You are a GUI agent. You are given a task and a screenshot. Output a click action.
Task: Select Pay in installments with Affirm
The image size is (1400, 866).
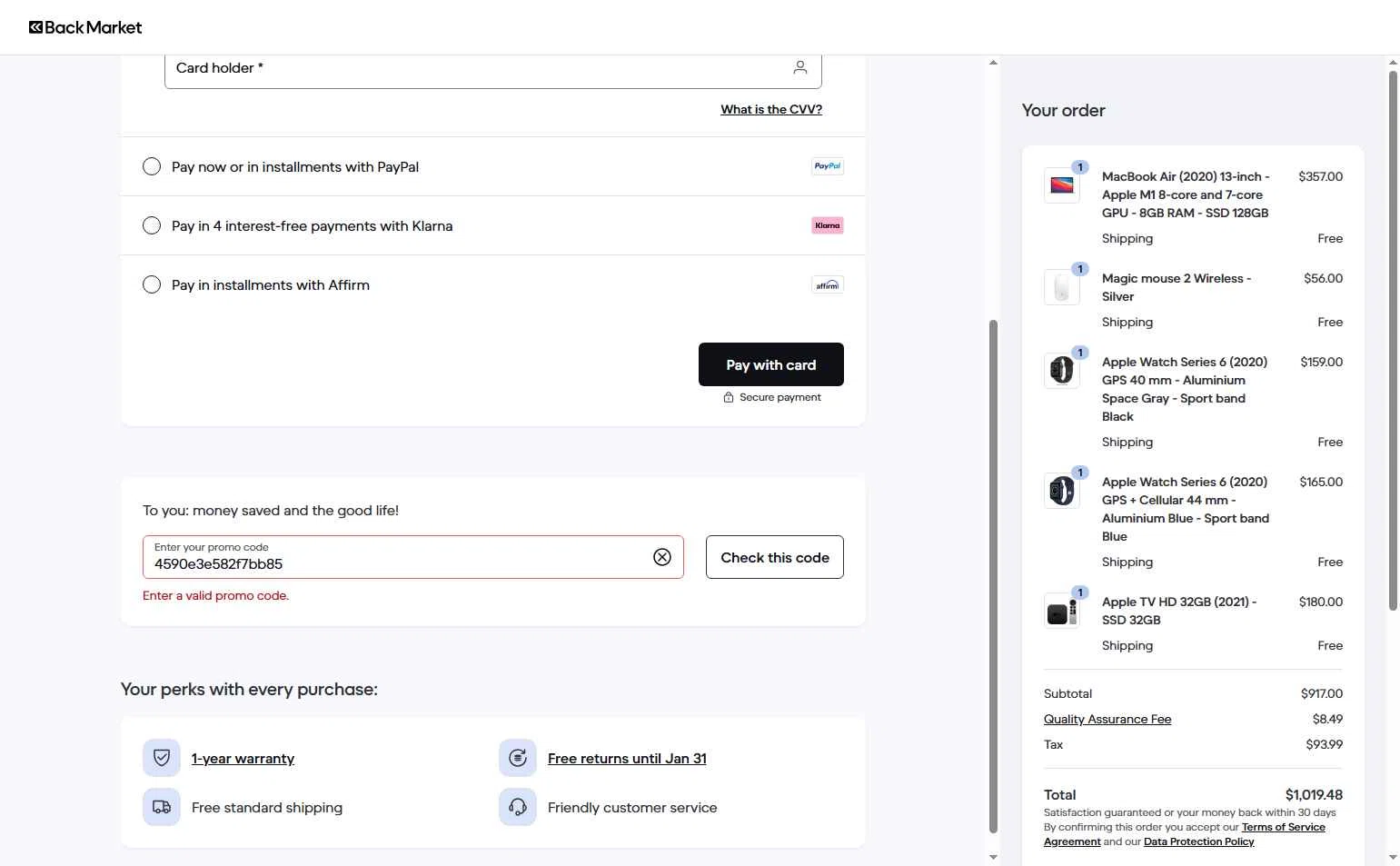(152, 284)
